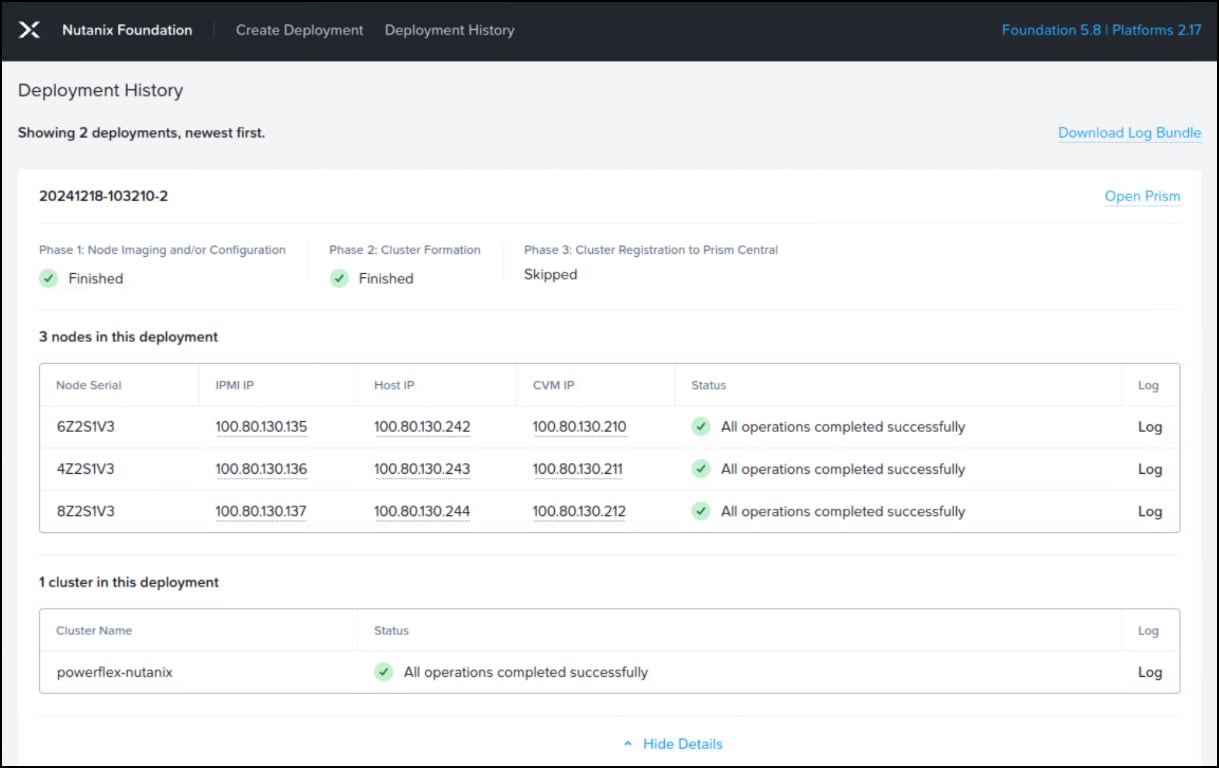Click the '1 cluster in this deployment' heading
The image size is (1219, 768).
coord(129,582)
